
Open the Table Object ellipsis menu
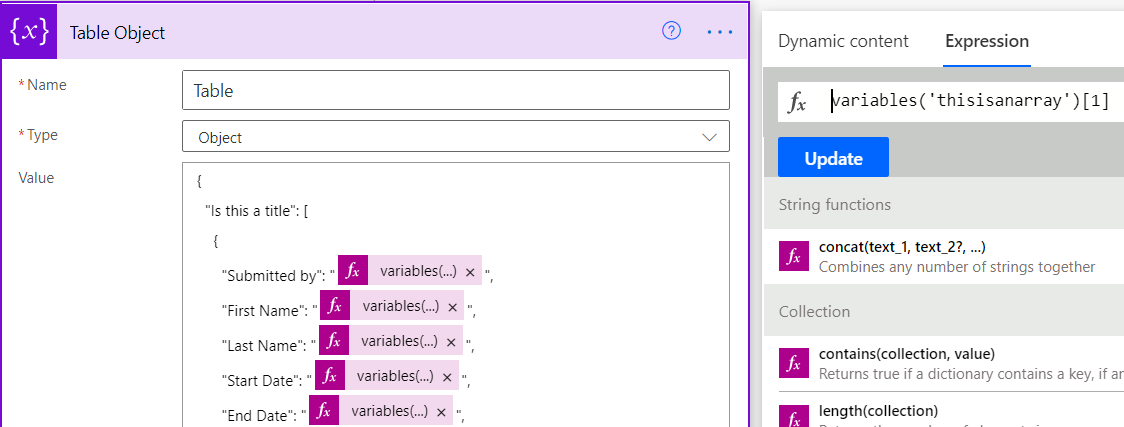(720, 32)
